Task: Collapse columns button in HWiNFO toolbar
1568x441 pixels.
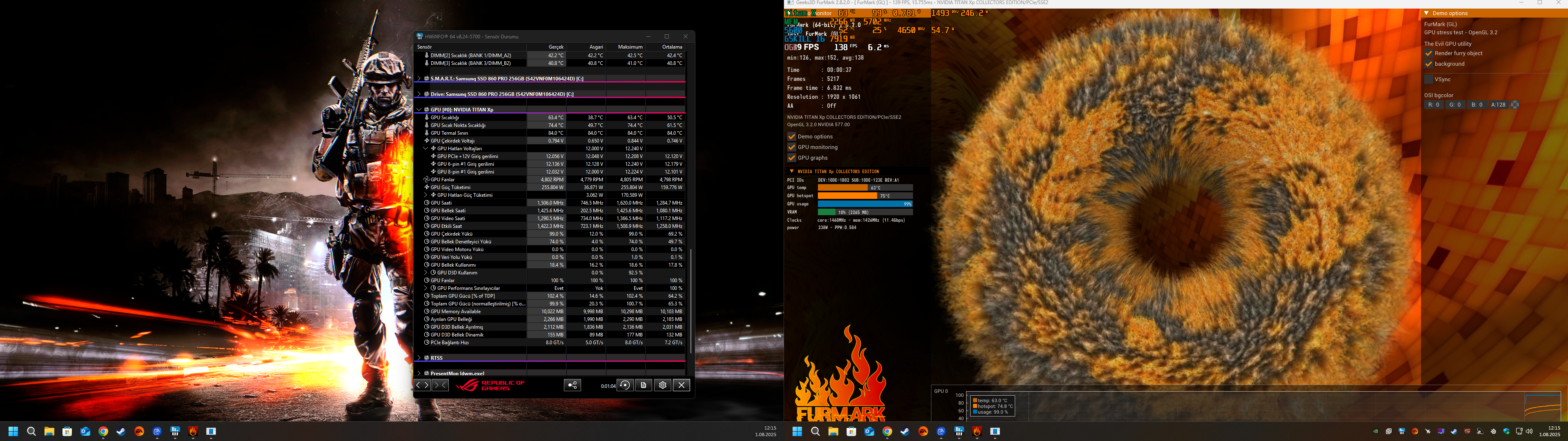Action: point(441,385)
